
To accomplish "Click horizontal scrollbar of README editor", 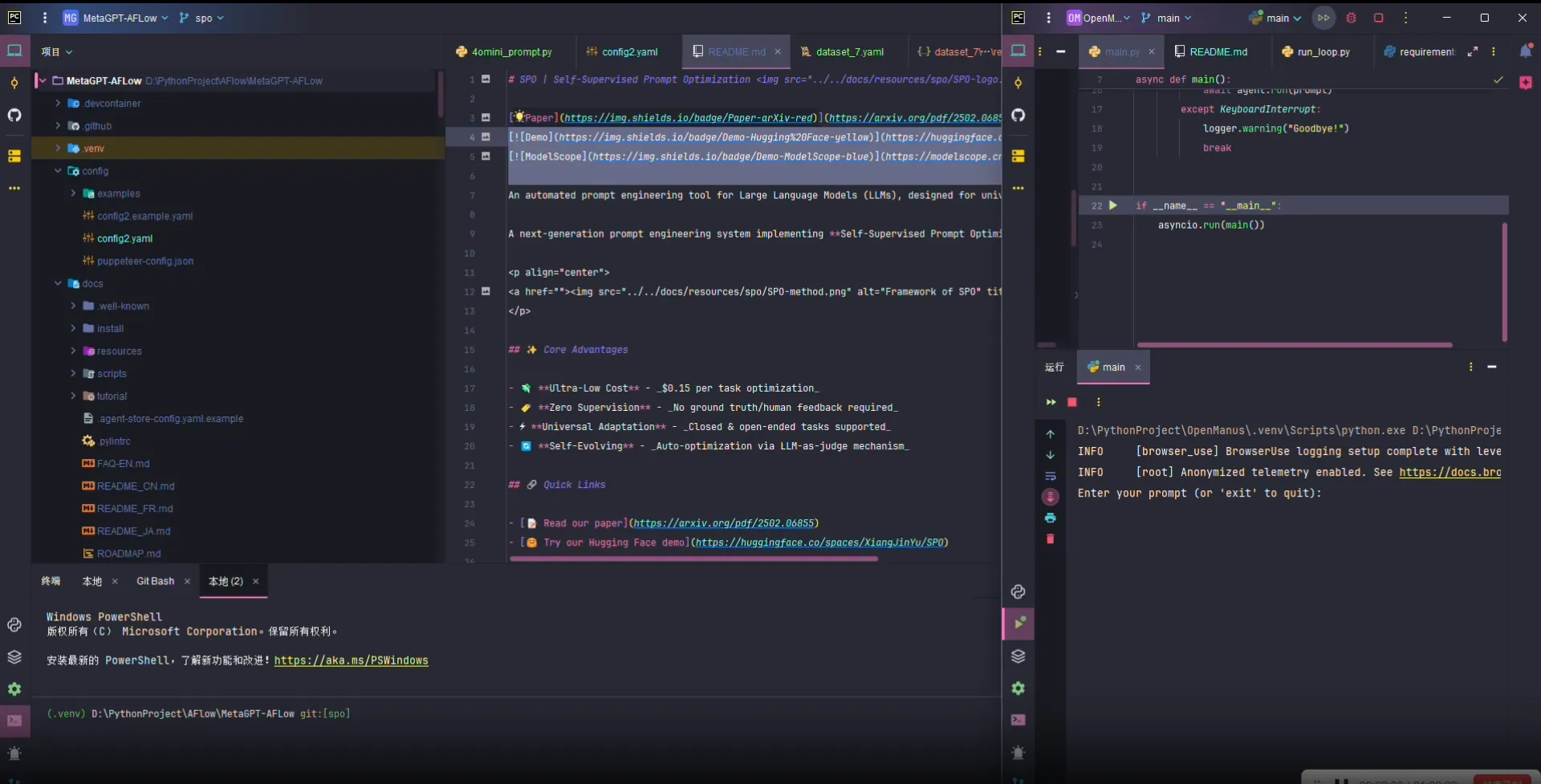I will tap(693, 559).
